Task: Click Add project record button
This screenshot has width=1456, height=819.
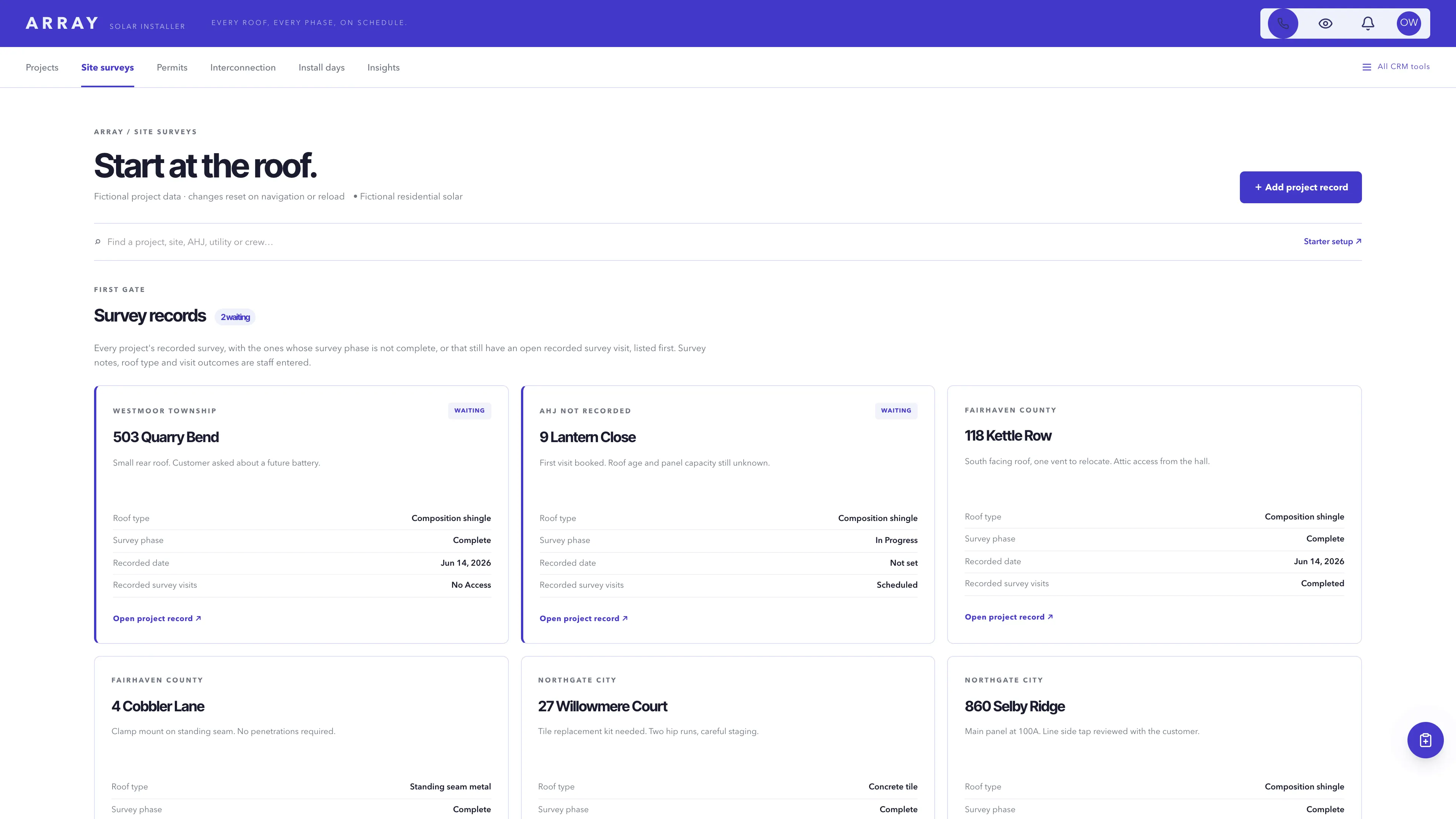Action: (x=1301, y=187)
